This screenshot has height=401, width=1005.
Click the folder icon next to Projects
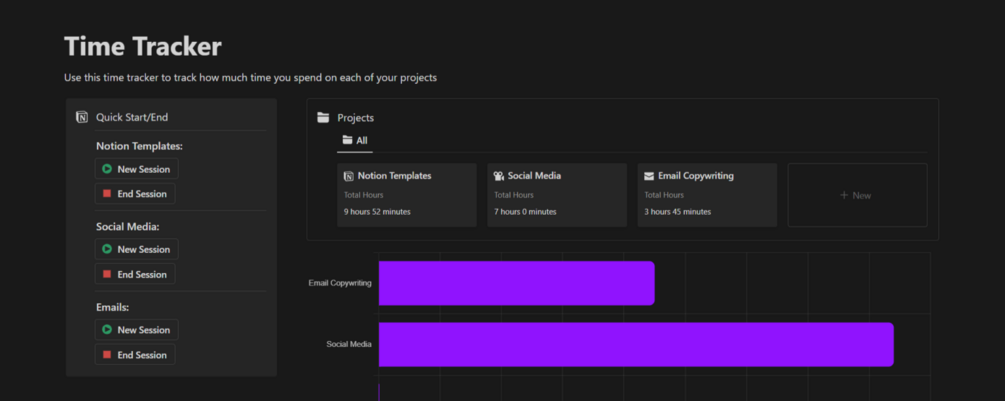coord(323,117)
